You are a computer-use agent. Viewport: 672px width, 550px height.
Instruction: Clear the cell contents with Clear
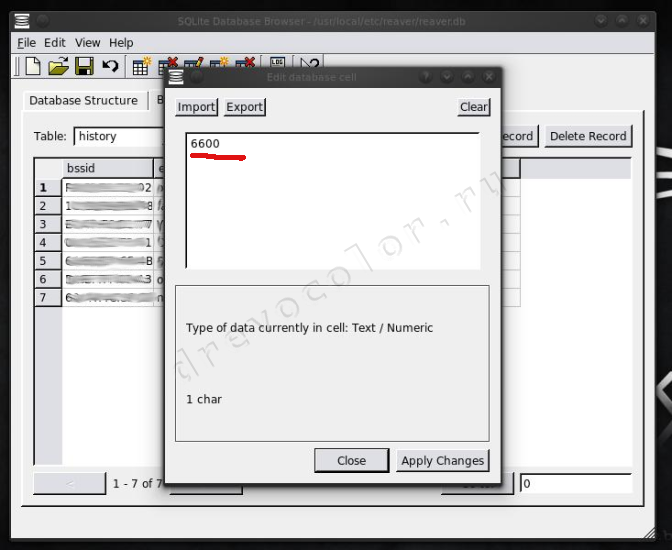tap(473, 107)
